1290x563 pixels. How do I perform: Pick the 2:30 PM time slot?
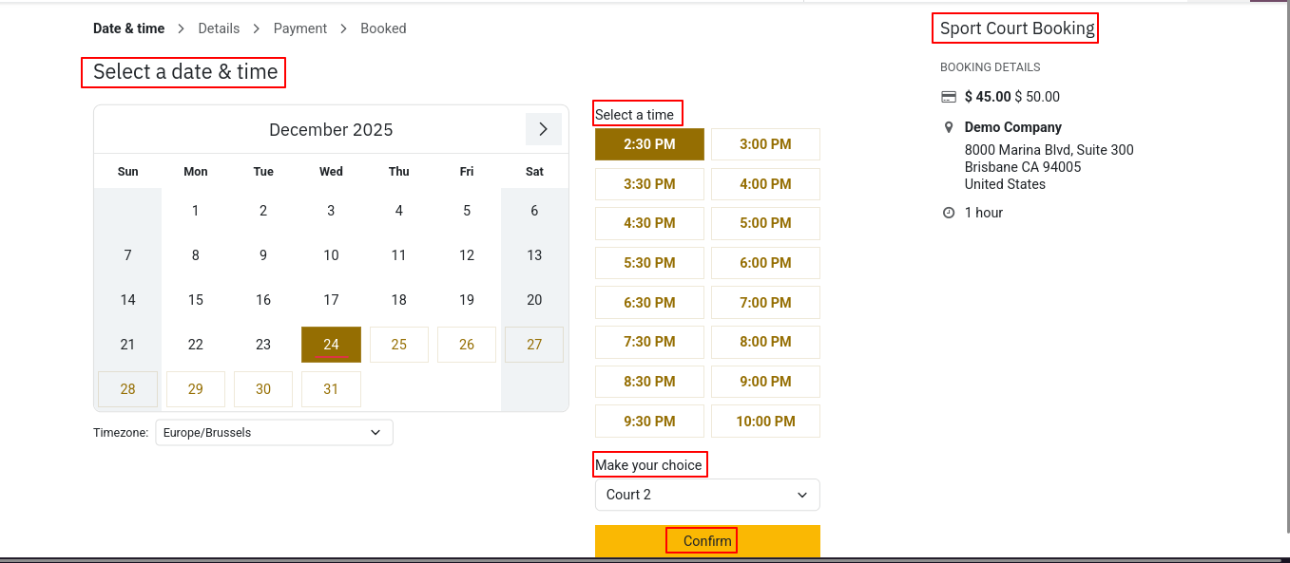(x=649, y=144)
